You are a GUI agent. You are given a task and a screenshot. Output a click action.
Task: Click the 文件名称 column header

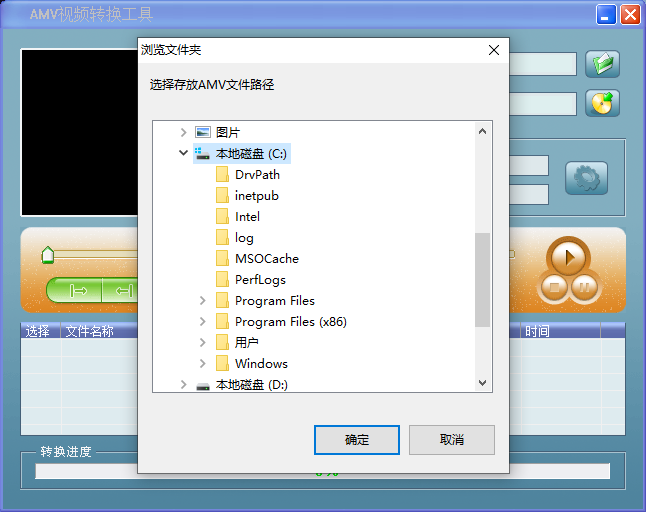(99, 331)
